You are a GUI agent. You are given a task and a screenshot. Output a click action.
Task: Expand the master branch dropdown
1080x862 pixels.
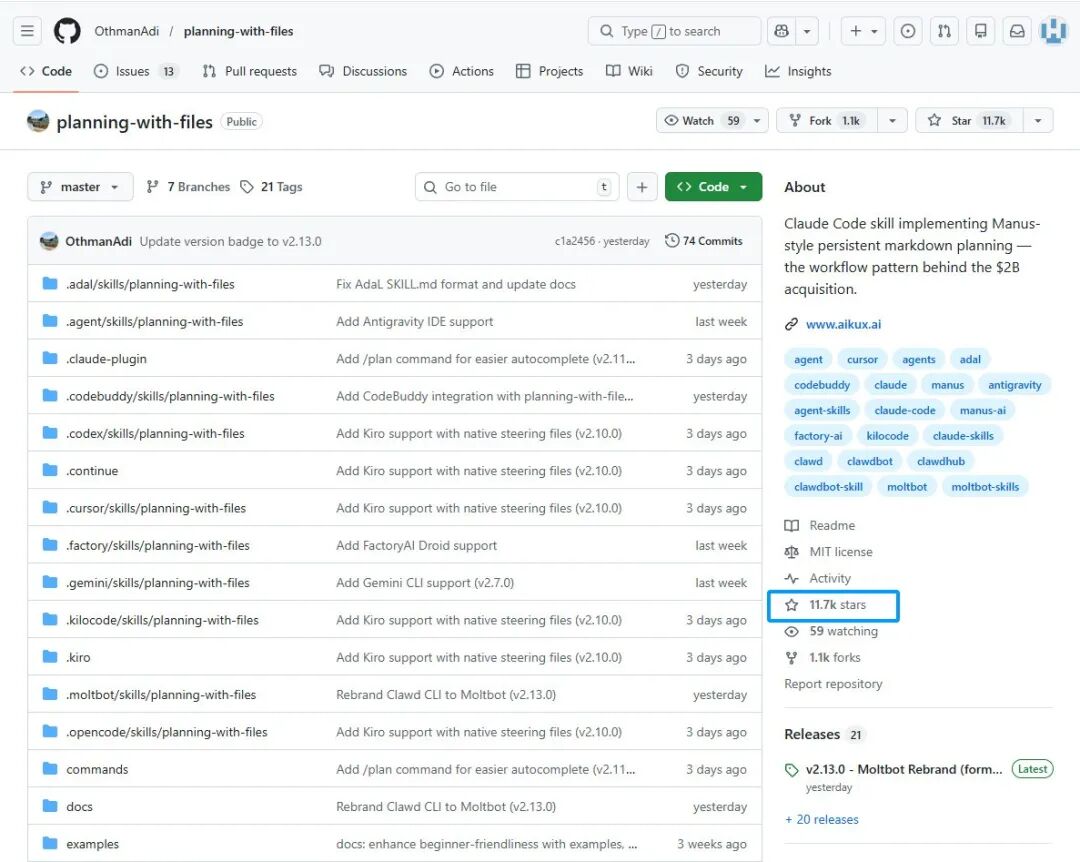pyautogui.click(x=80, y=187)
